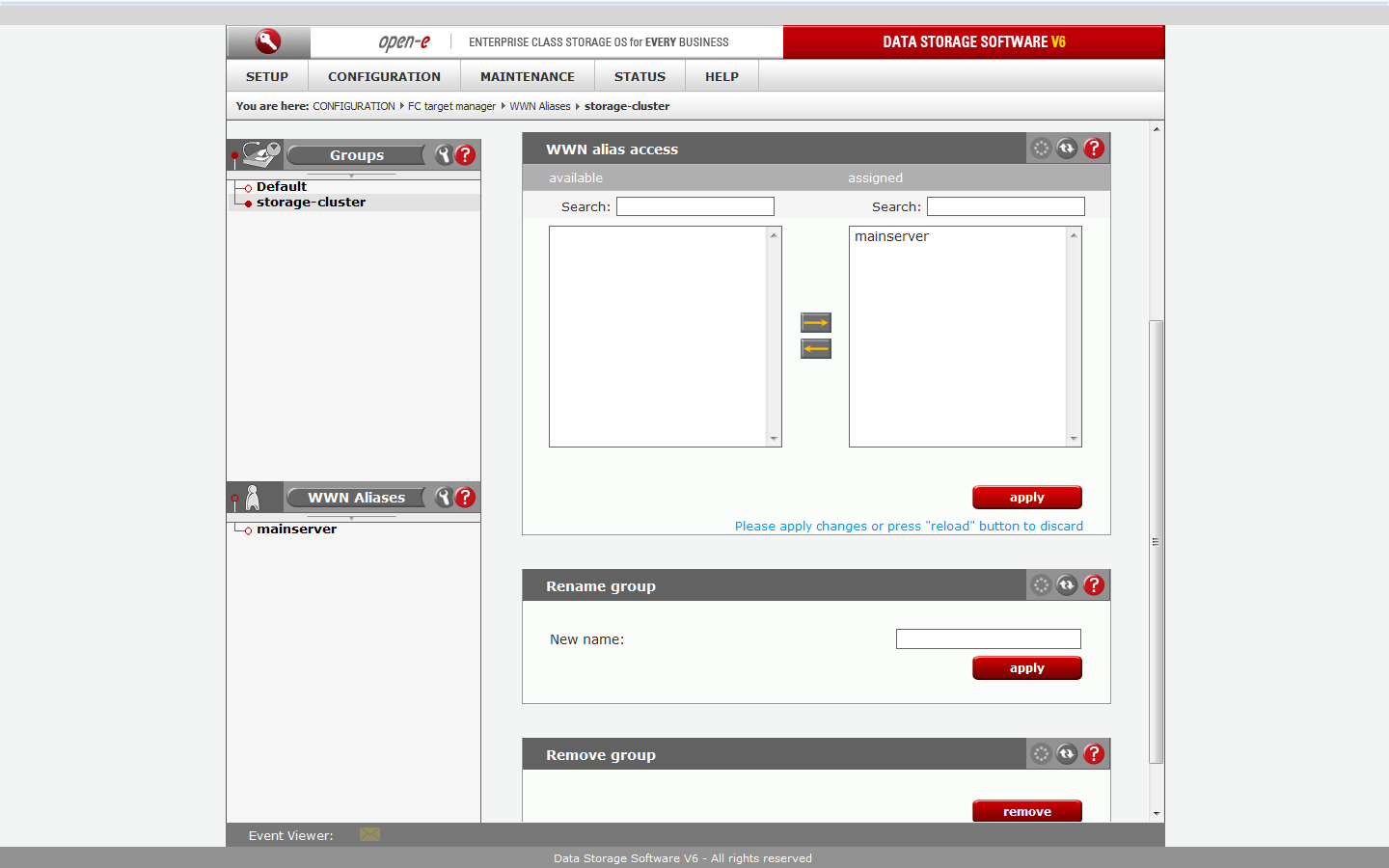Open the CONFIGURATION menu
The image size is (1389, 868).
(384, 76)
